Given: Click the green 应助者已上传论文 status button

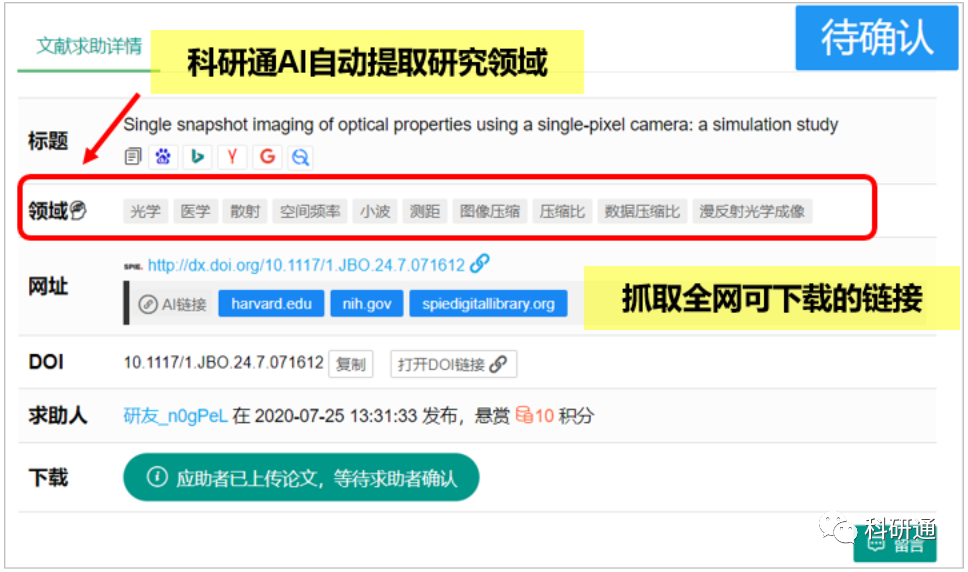Looking at the screenshot, I should [x=301, y=478].
